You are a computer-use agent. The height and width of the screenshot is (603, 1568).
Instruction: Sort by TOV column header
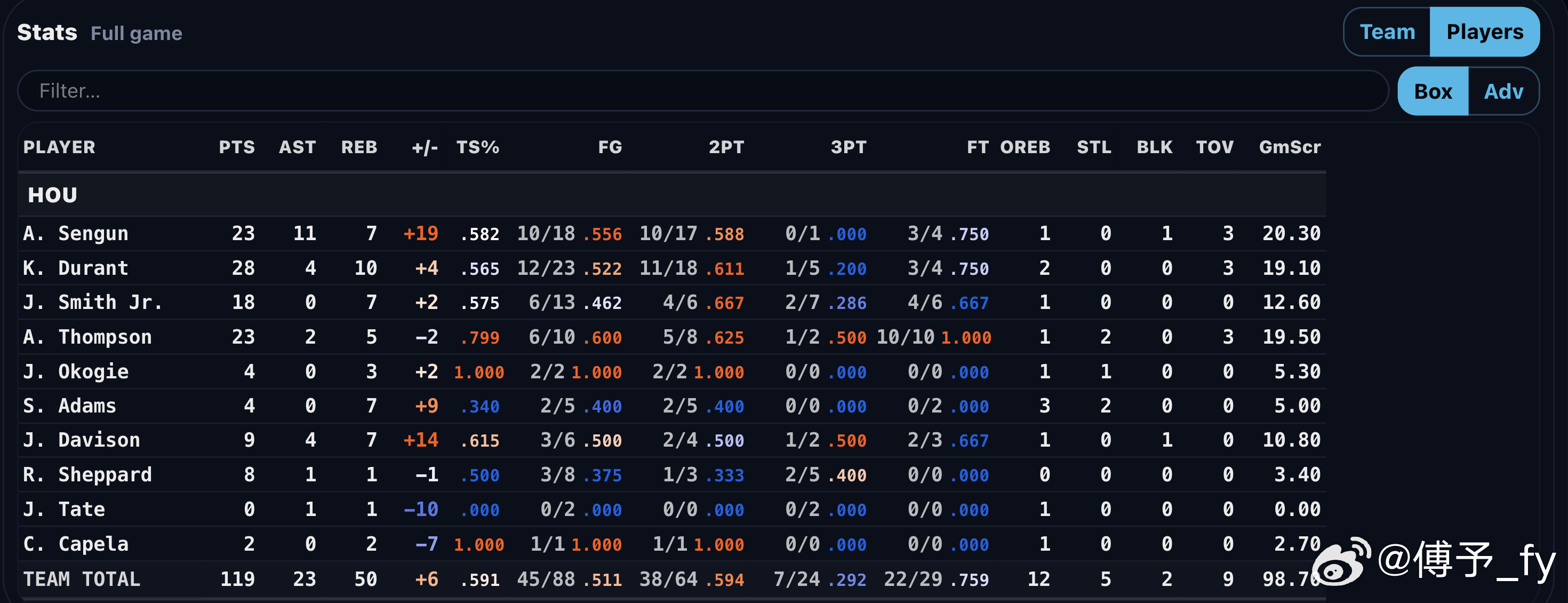click(x=1214, y=147)
